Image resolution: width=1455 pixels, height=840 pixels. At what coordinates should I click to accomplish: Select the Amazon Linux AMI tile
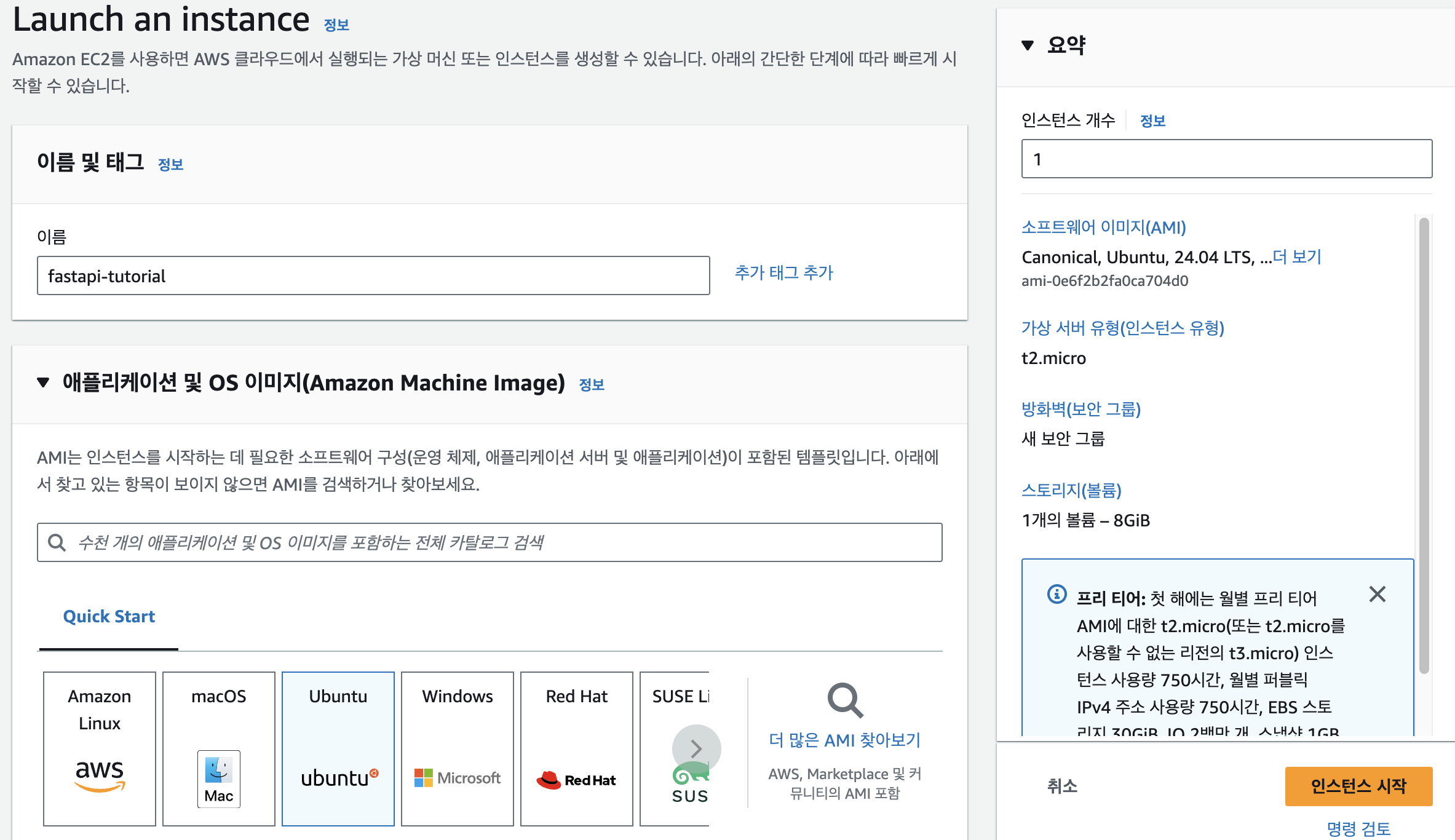[99, 748]
